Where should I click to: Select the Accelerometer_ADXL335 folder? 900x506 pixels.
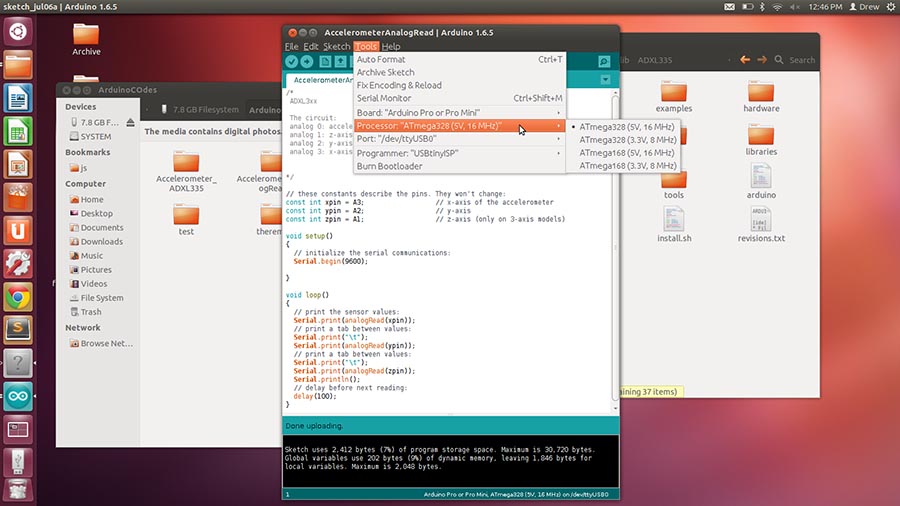(186, 172)
